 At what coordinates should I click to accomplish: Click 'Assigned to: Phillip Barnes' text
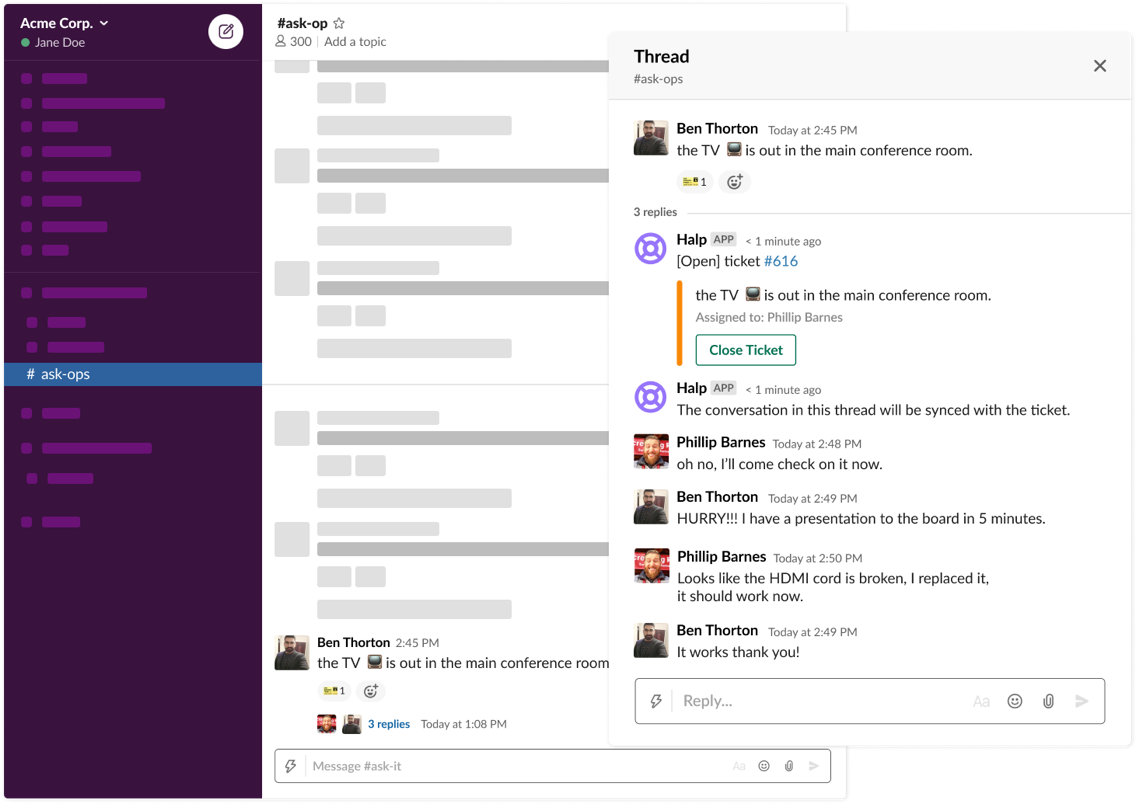point(769,317)
